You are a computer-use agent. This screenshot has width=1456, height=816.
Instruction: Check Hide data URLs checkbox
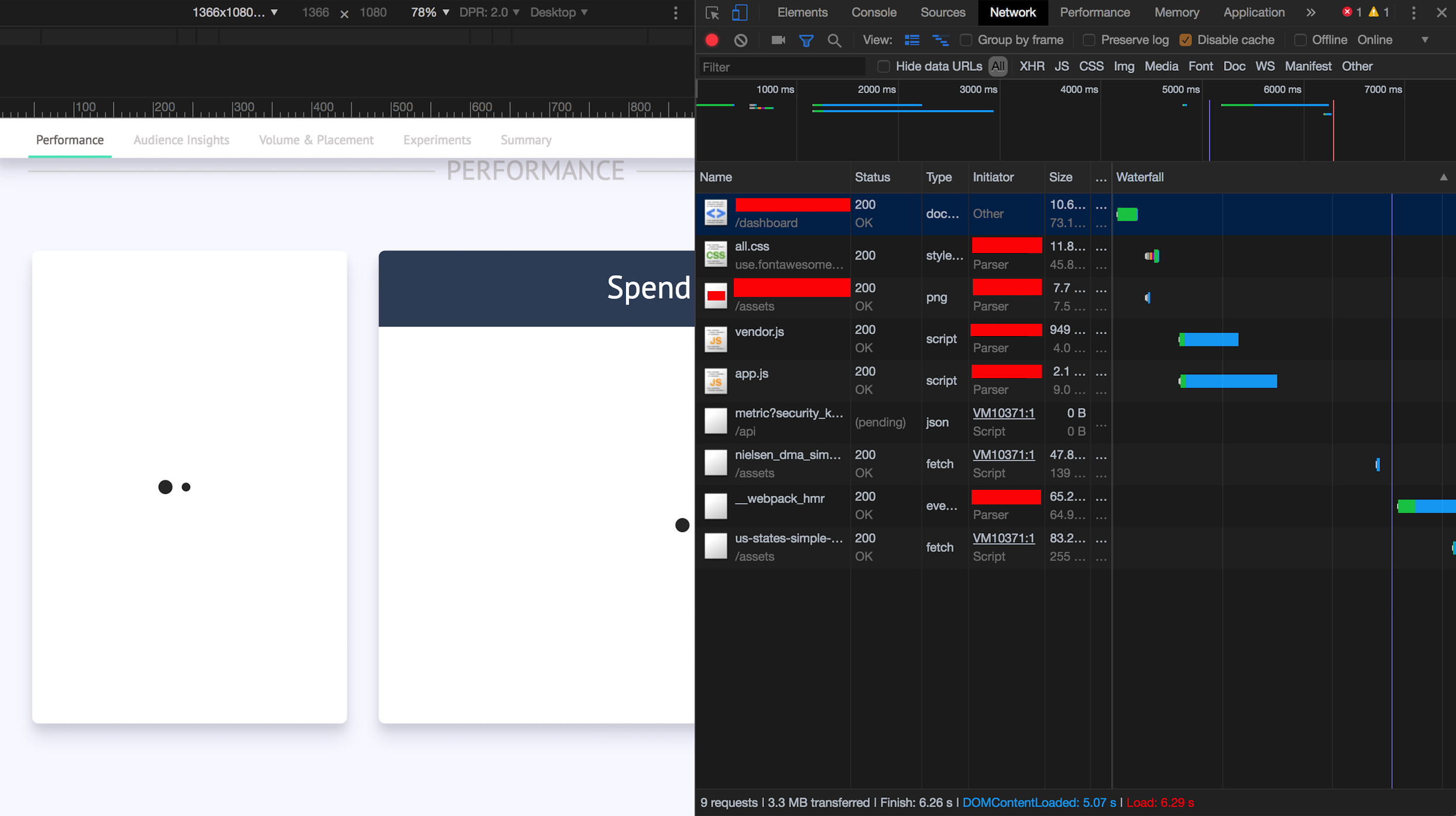(883, 66)
